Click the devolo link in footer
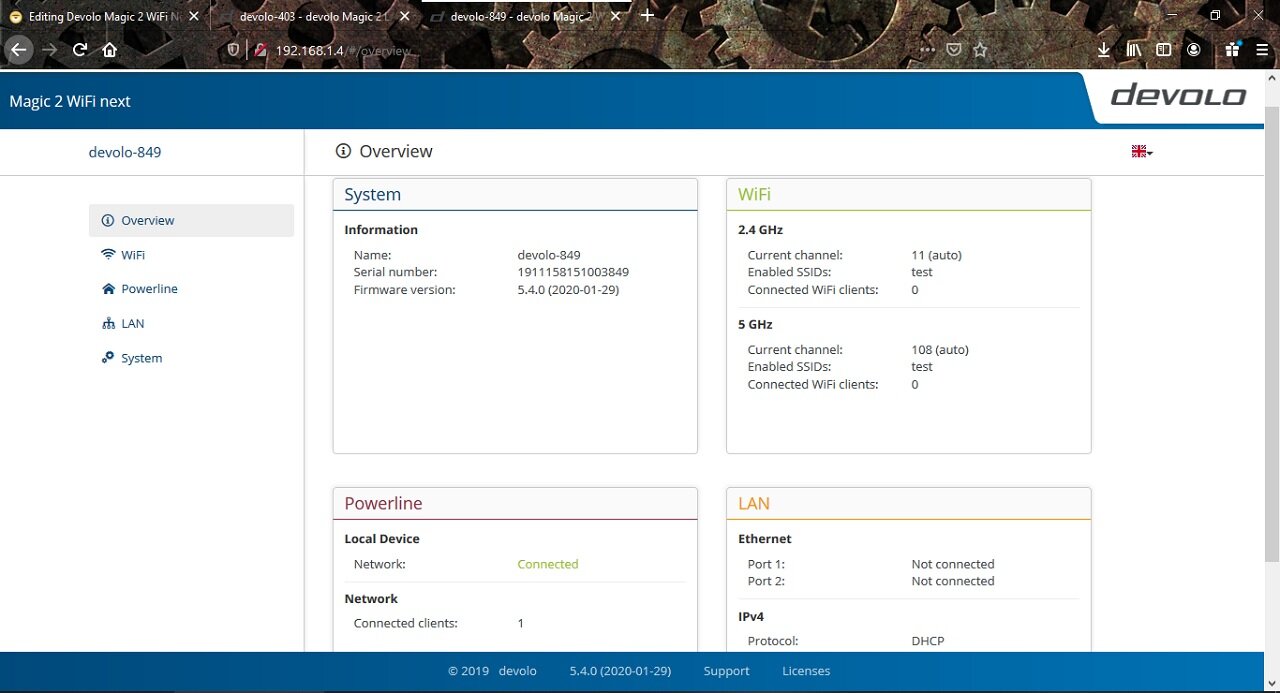Image resolution: width=1280 pixels, height=693 pixels. click(518, 671)
